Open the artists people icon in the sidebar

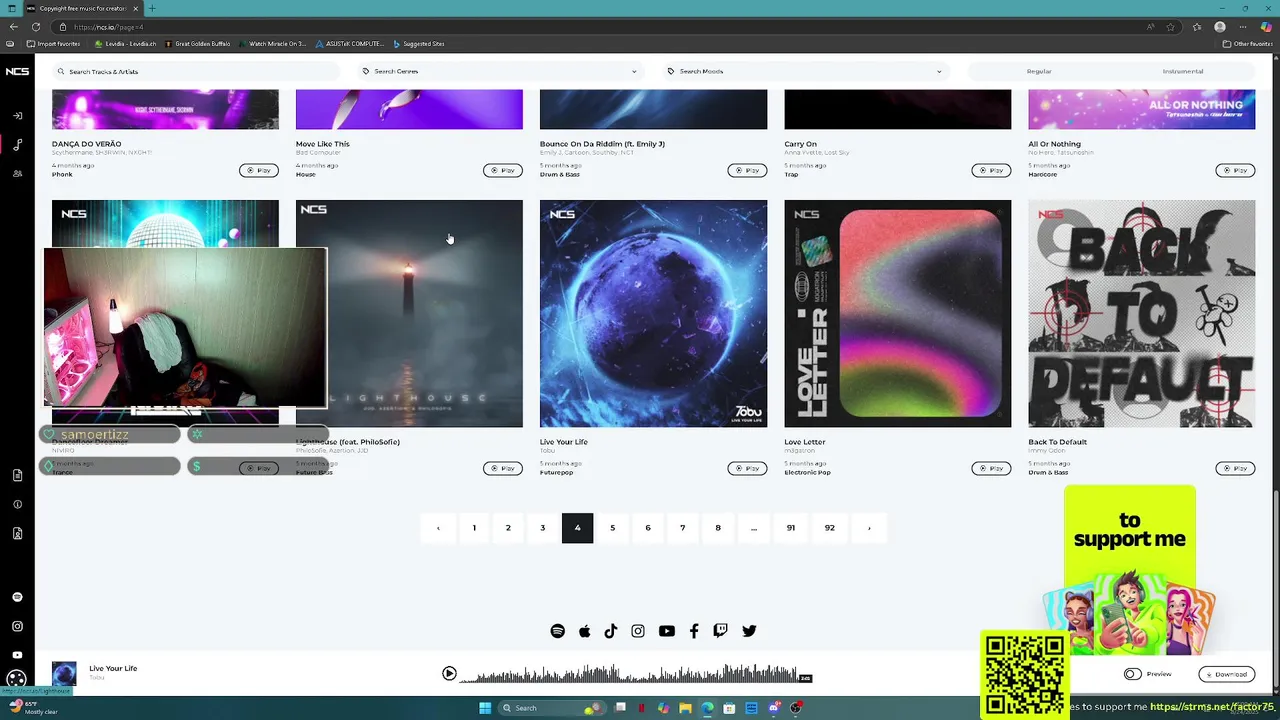[17, 173]
